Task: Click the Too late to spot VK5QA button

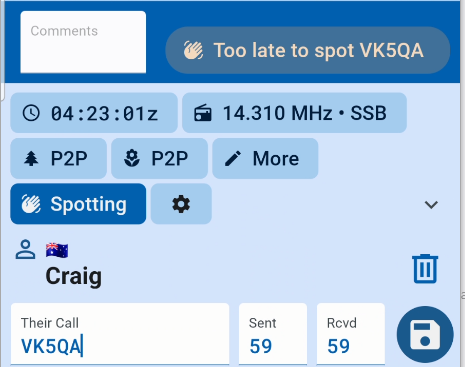Action: (x=308, y=50)
